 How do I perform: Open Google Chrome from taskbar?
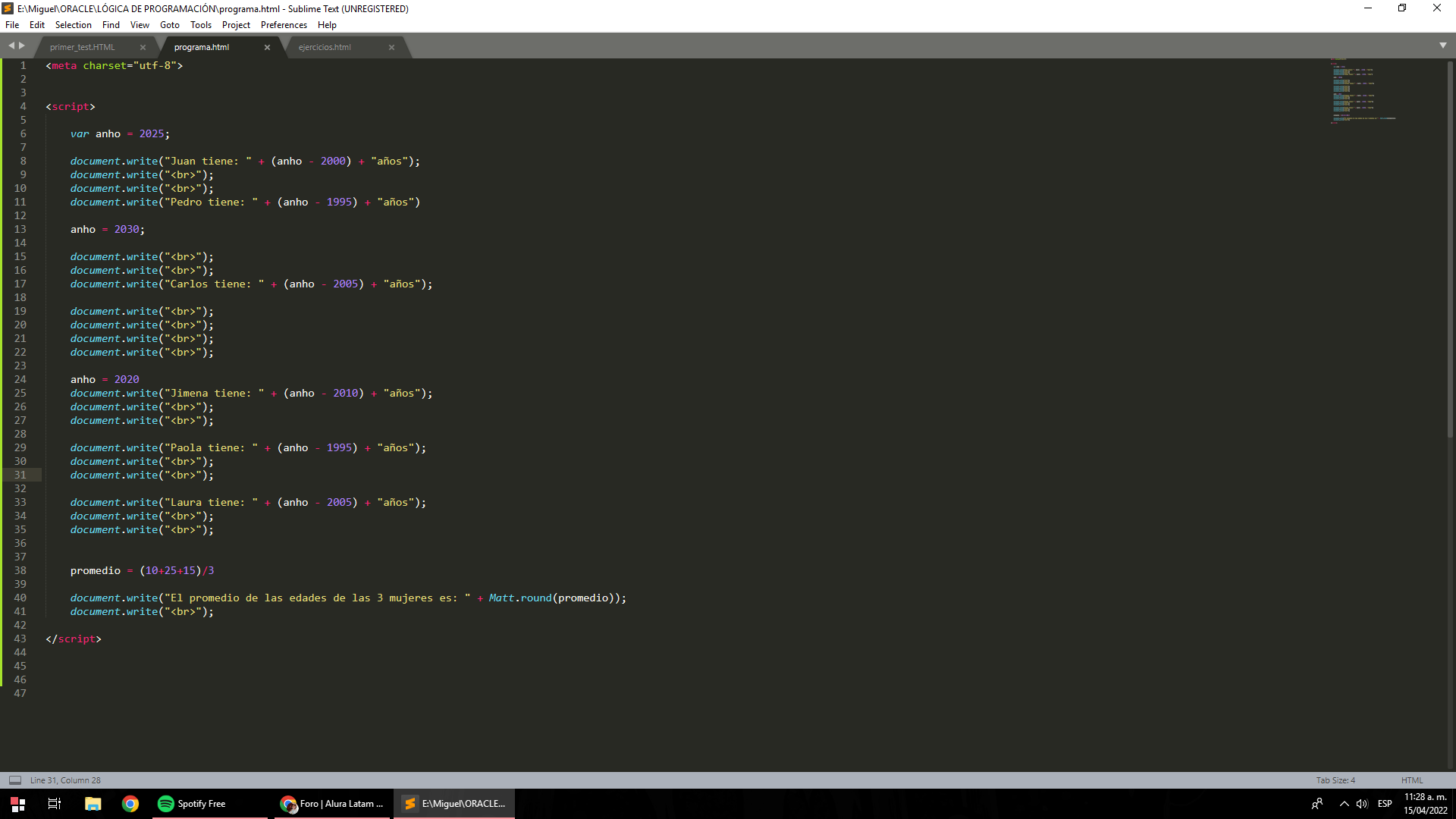(130, 804)
